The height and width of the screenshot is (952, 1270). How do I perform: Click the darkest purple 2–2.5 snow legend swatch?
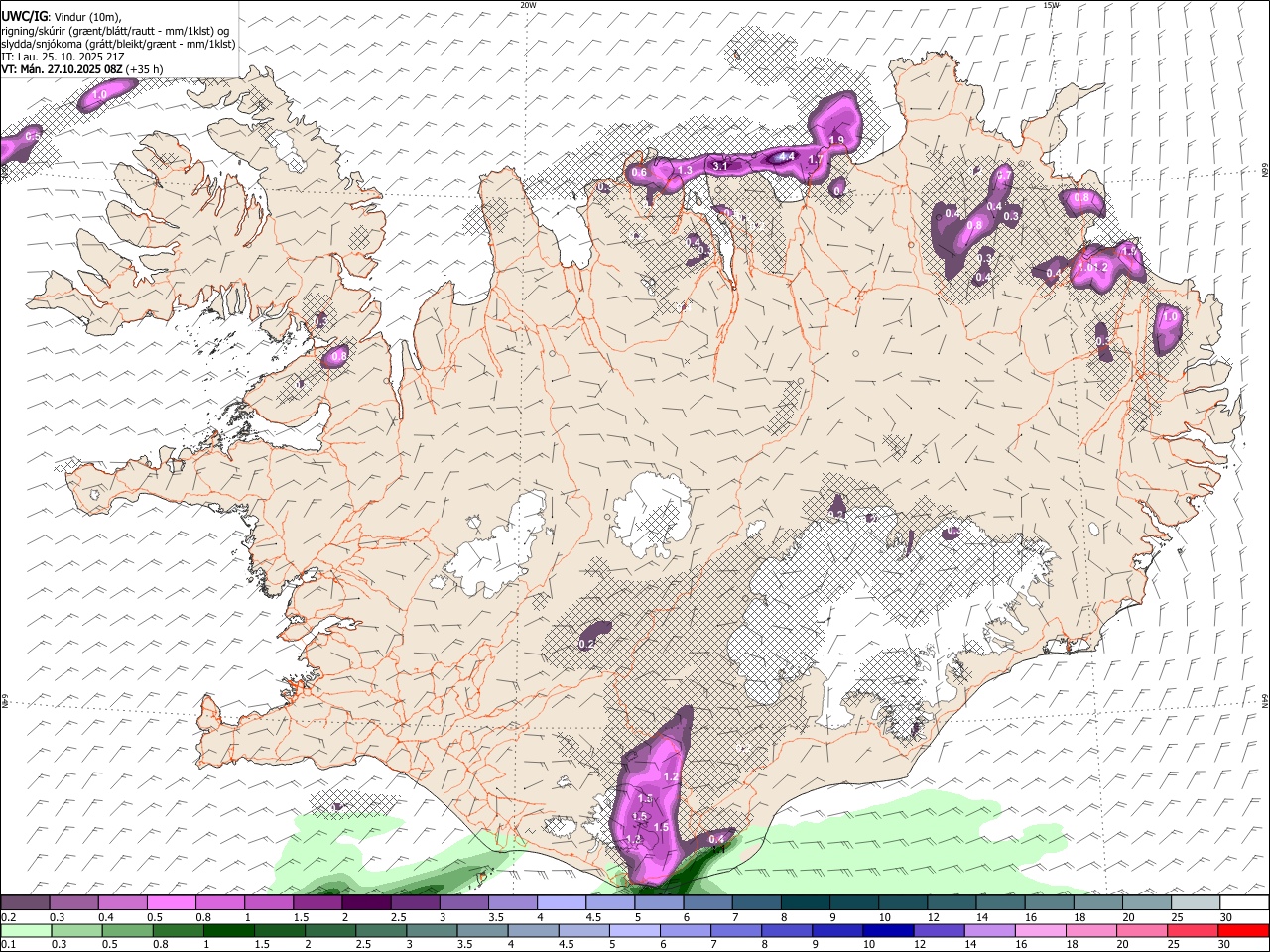tap(366, 903)
